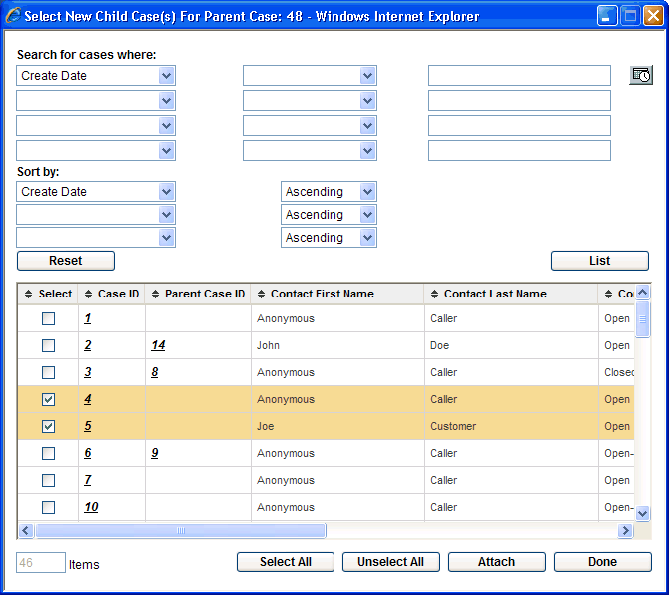Uncheck the checkbox for case 5

tap(48, 426)
